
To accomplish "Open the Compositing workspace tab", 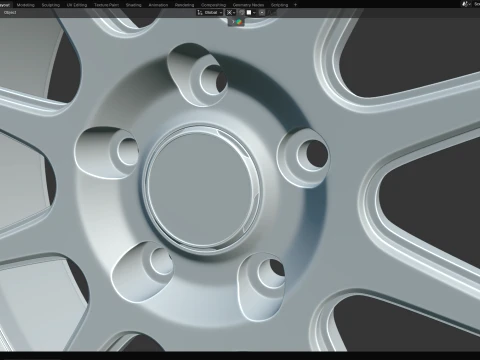I will coord(213,5).
